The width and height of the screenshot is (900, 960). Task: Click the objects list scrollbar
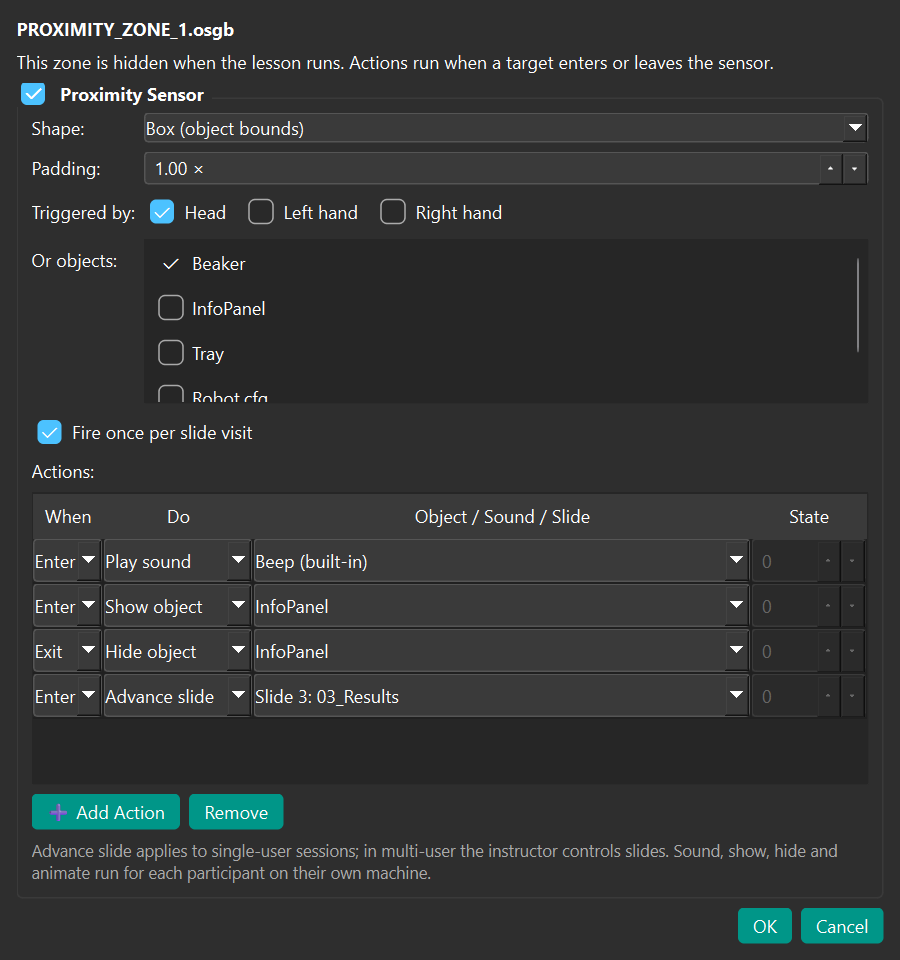(858, 305)
